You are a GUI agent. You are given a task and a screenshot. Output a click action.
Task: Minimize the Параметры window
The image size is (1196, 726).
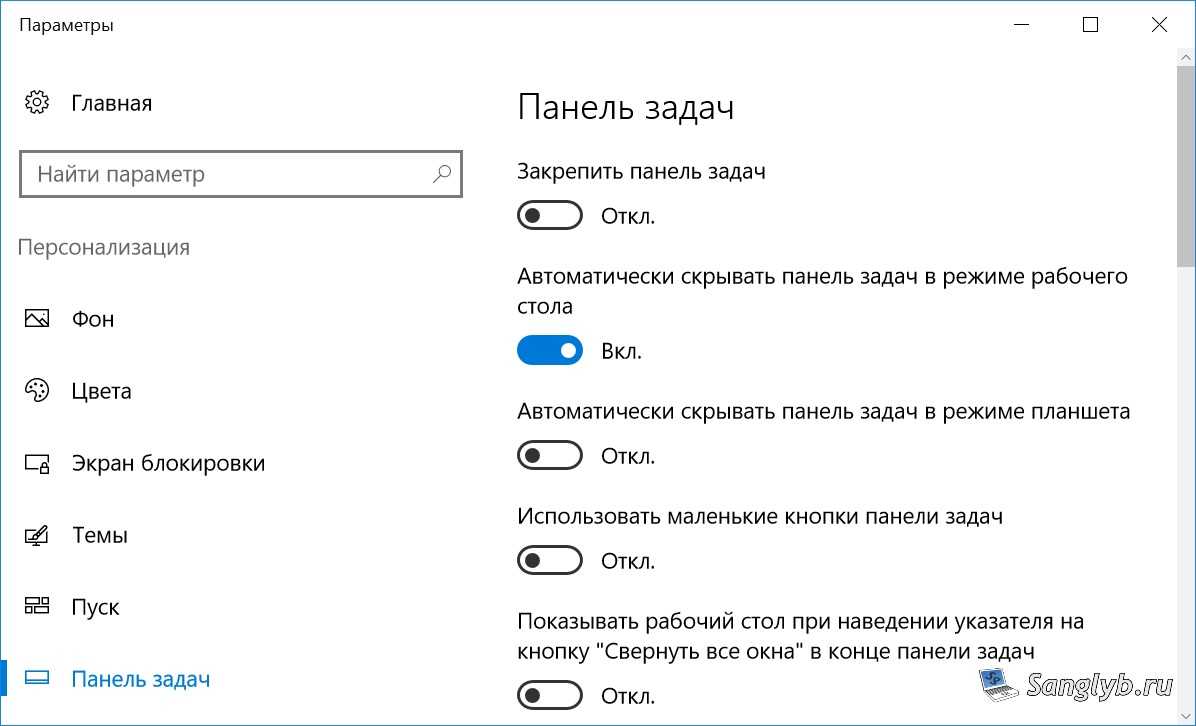coord(1021,24)
